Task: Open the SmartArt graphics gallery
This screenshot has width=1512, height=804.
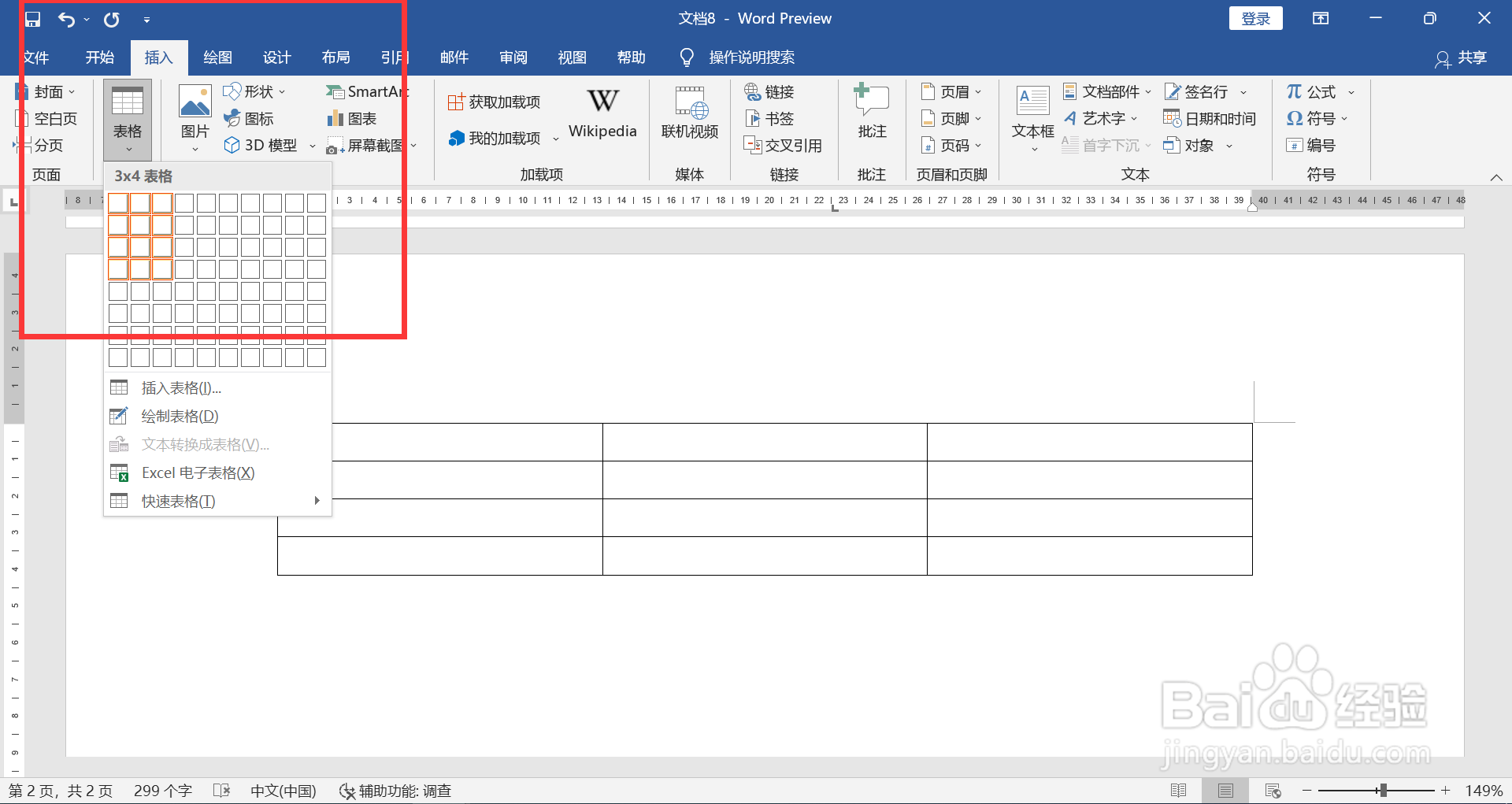Action: pyautogui.click(x=366, y=91)
